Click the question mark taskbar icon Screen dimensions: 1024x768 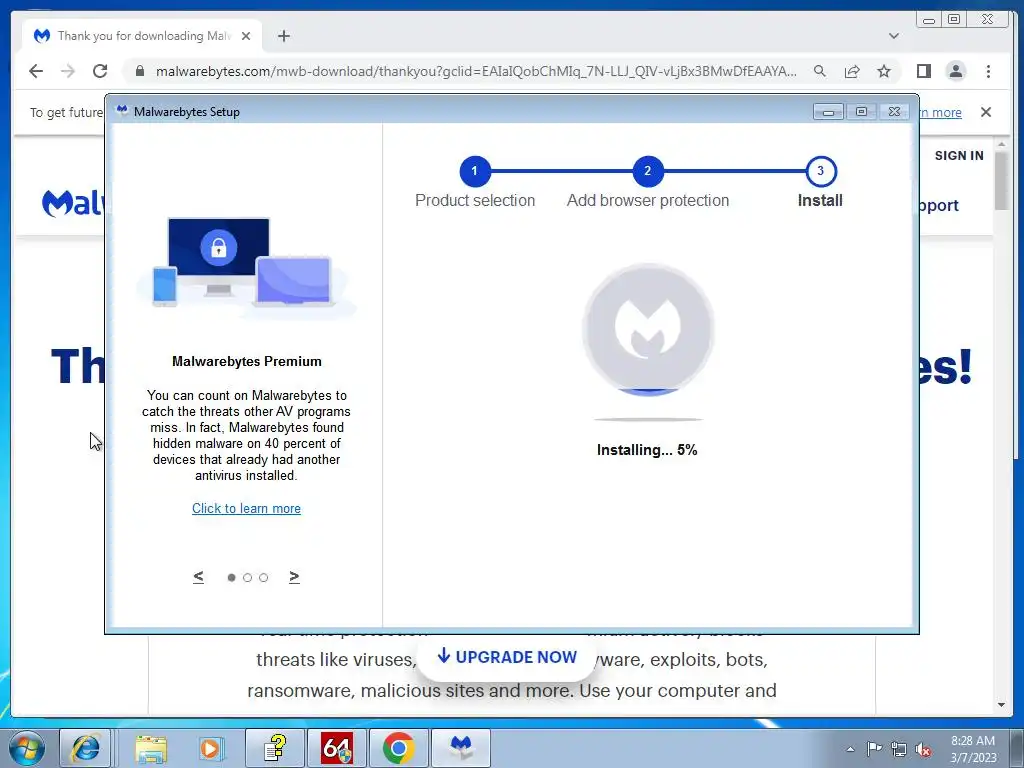[x=275, y=748]
